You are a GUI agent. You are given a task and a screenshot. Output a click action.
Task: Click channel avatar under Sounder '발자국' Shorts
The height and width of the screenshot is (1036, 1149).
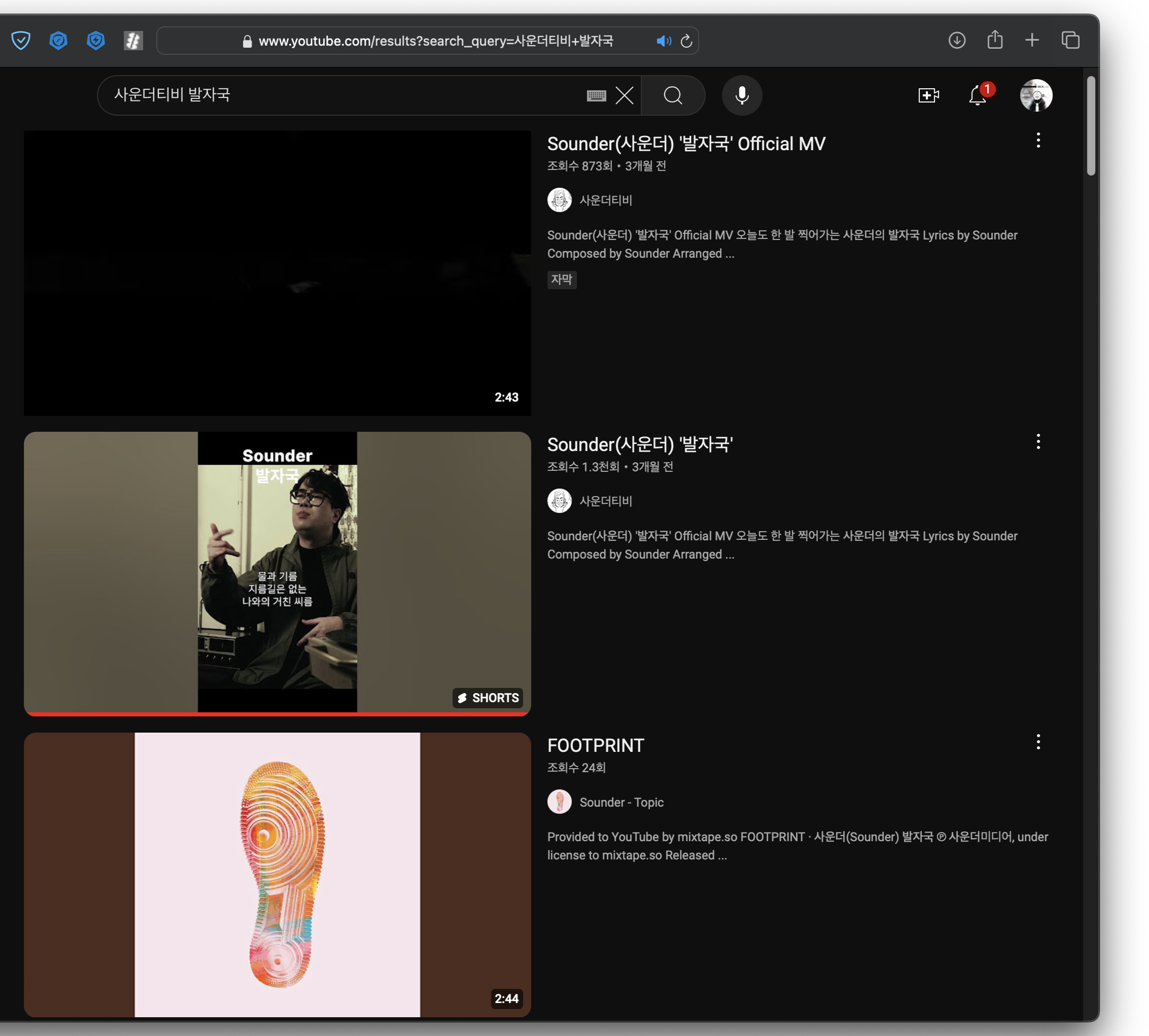[560, 501]
